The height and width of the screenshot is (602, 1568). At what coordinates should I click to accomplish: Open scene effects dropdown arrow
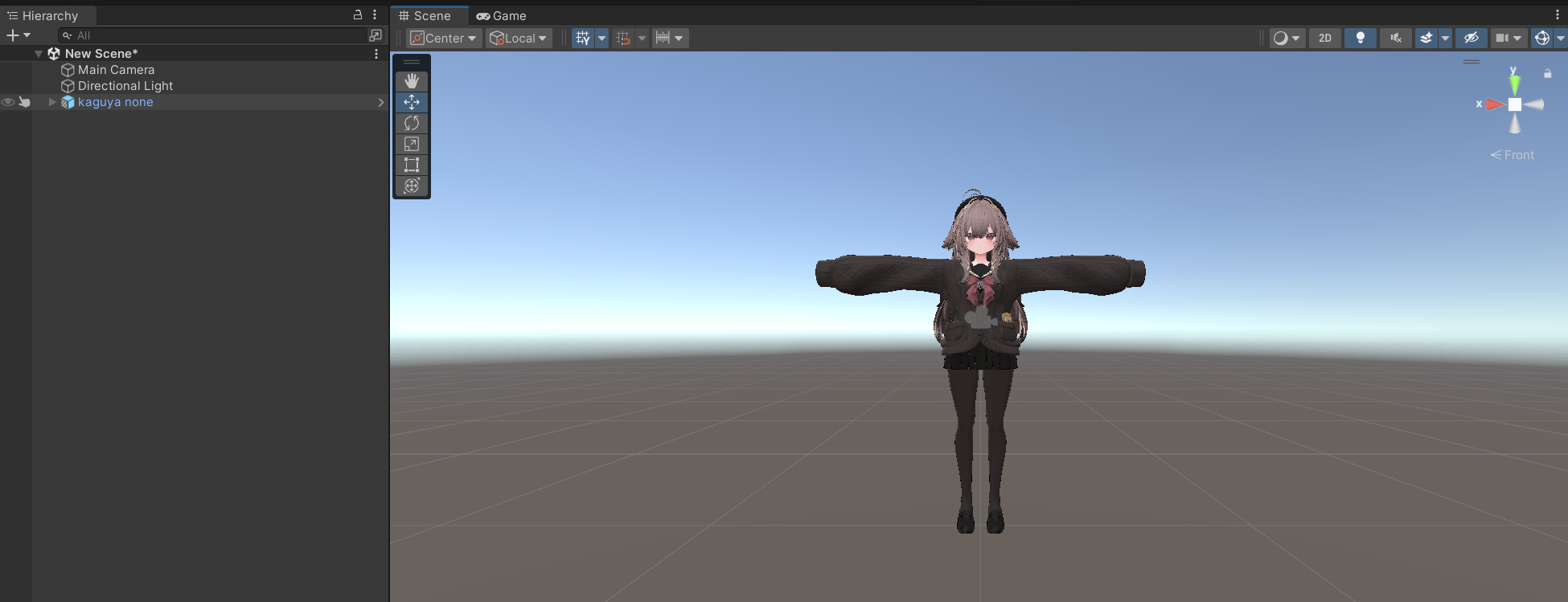tap(1445, 38)
